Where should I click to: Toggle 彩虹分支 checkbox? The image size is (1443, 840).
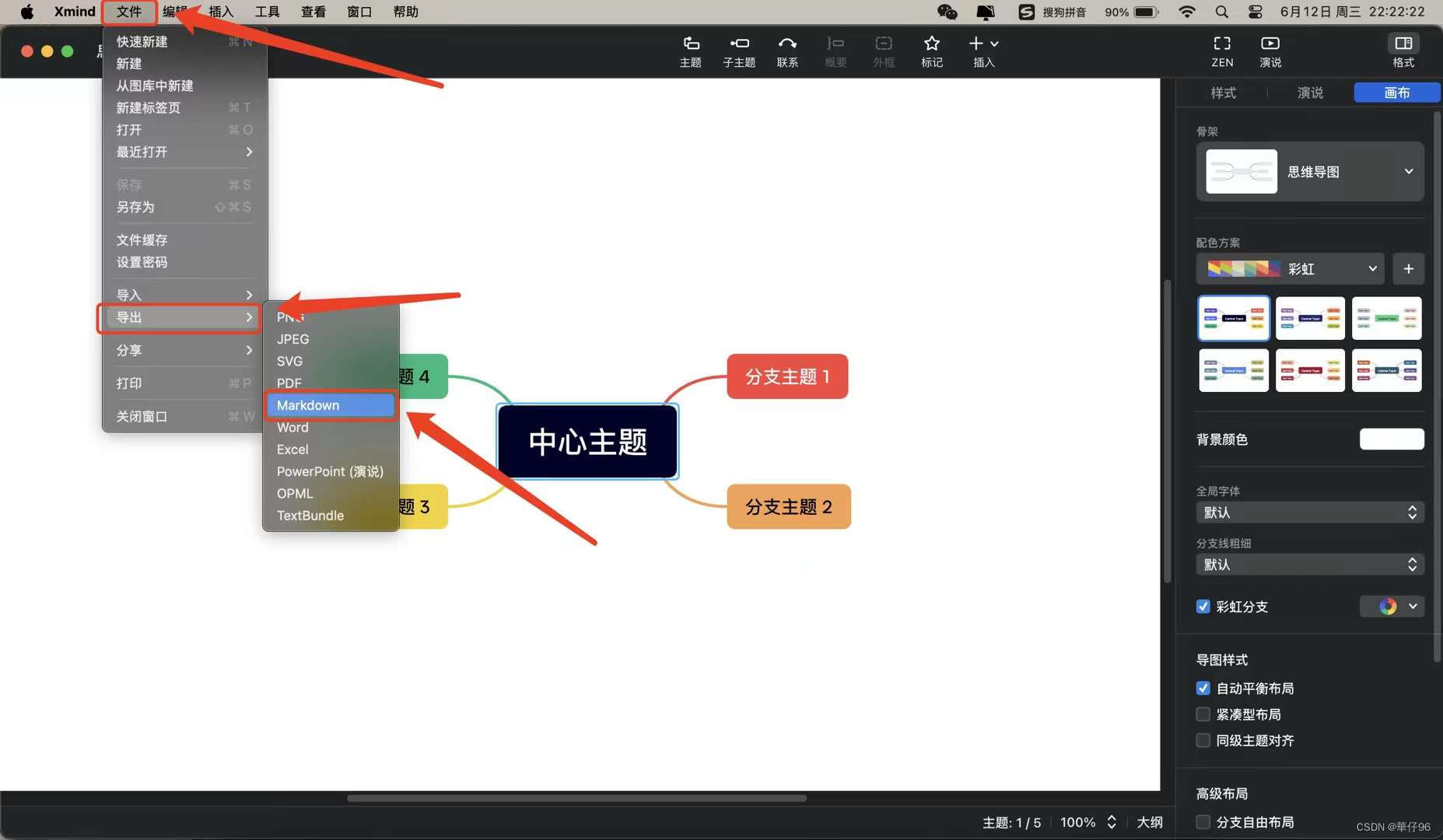1203,607
